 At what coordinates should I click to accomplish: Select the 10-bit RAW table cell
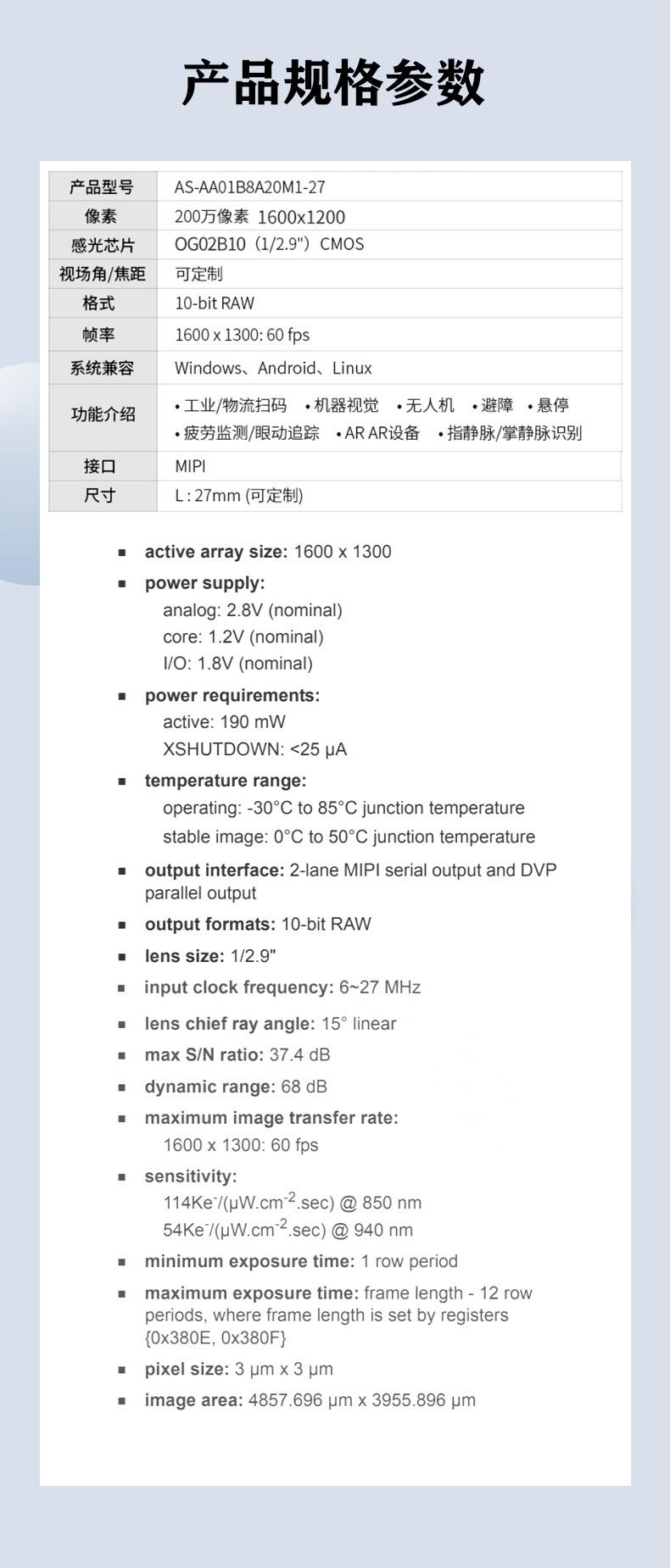point(215,303)
